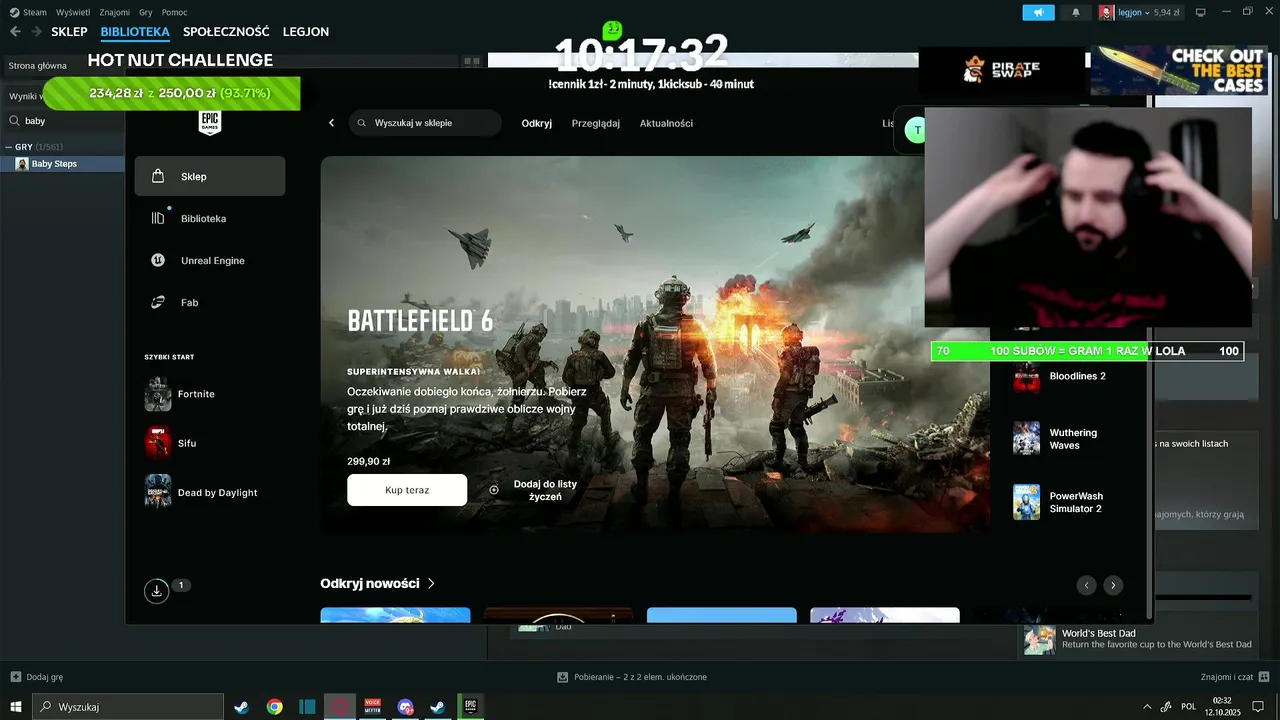Click the Epic store window scrollbar
Screen dimensions: 1280x720
tap(1149, 360)
